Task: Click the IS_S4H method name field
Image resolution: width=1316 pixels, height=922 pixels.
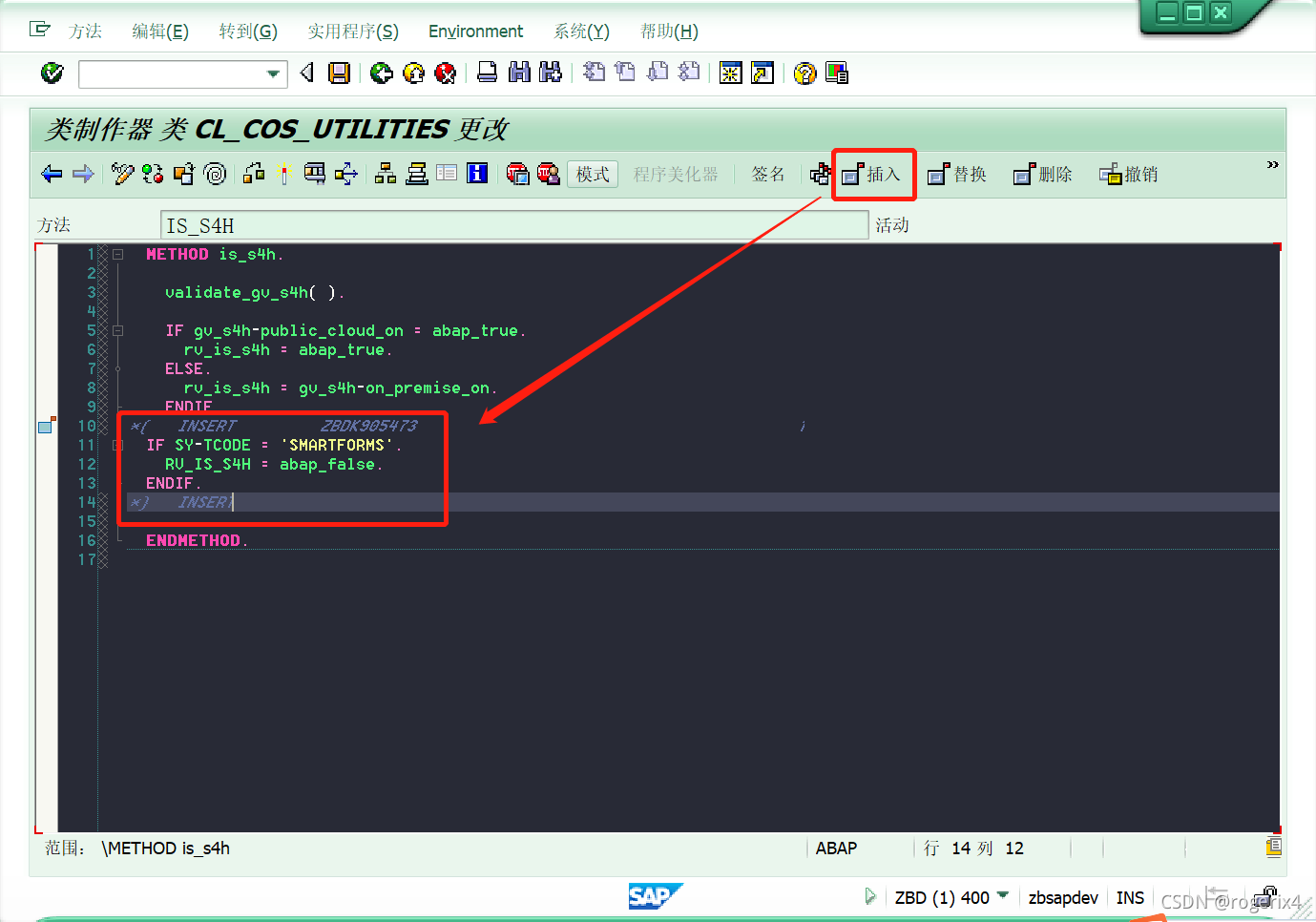Action: 514,225
